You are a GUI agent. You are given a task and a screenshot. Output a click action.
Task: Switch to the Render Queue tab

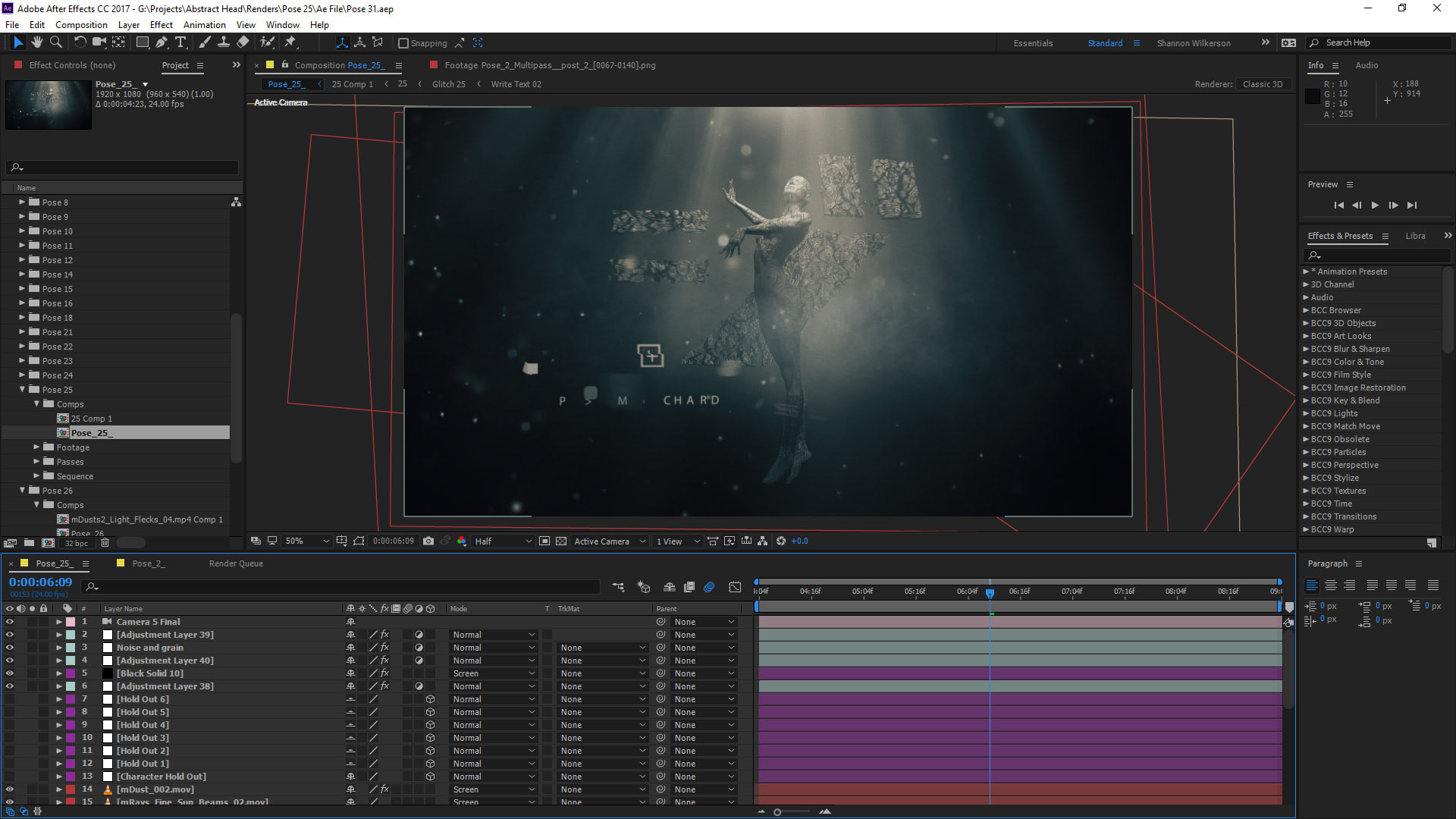coord(236,563)
